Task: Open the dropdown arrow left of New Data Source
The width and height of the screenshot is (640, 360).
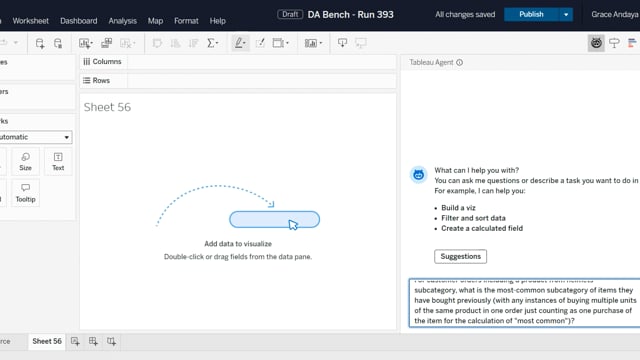Action: [x=16, y=43]
